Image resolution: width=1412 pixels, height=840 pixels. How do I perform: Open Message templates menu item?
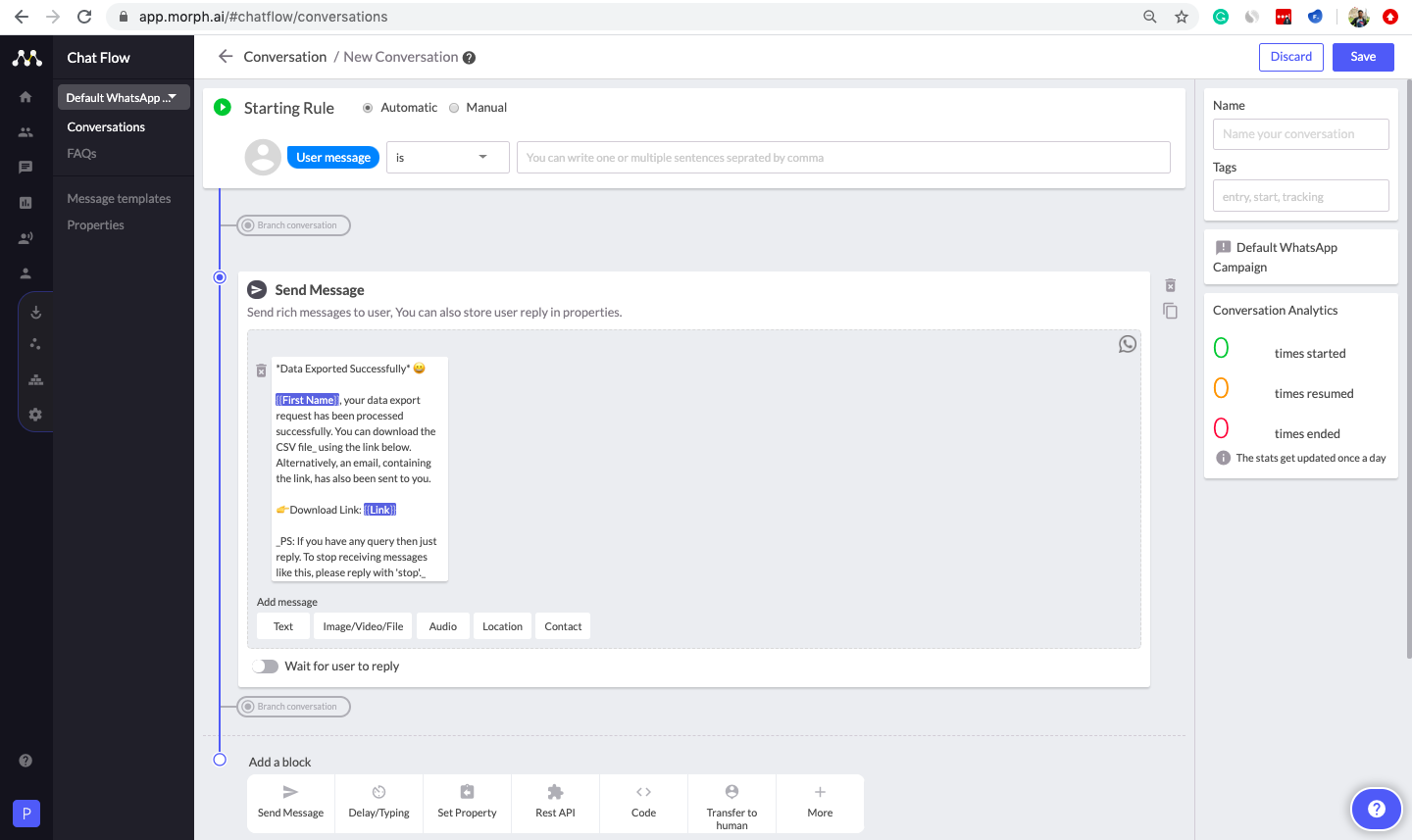pyautogui.click(x=119, y=199)
